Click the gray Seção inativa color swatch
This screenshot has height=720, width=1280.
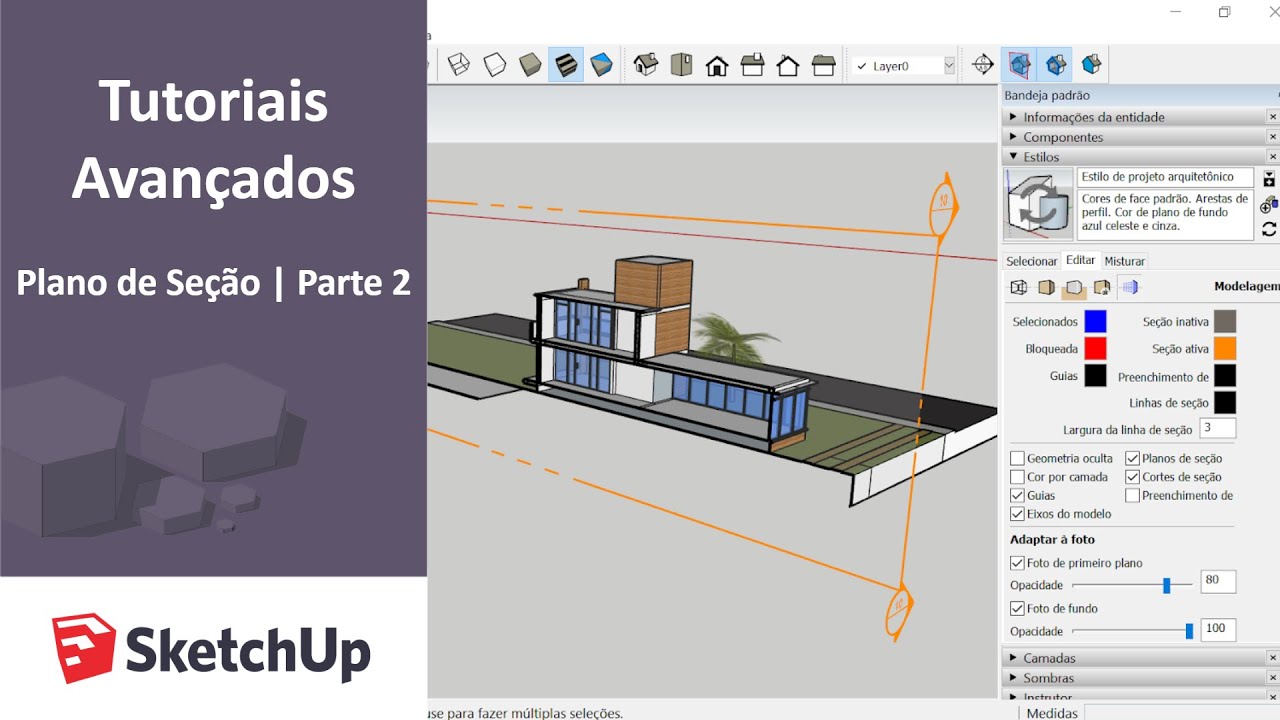pyautogui.click(x=1225, y=321)
